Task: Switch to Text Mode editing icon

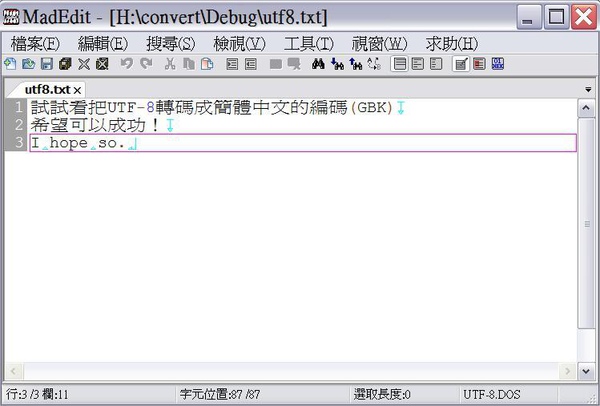Action: (461, 64)
